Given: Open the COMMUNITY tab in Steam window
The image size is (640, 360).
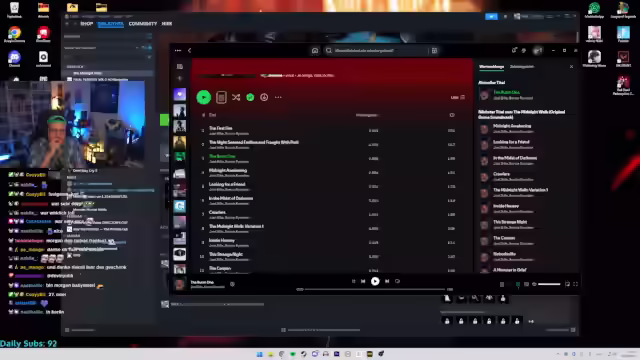Looking at the screenshot, I should [143, 24].
